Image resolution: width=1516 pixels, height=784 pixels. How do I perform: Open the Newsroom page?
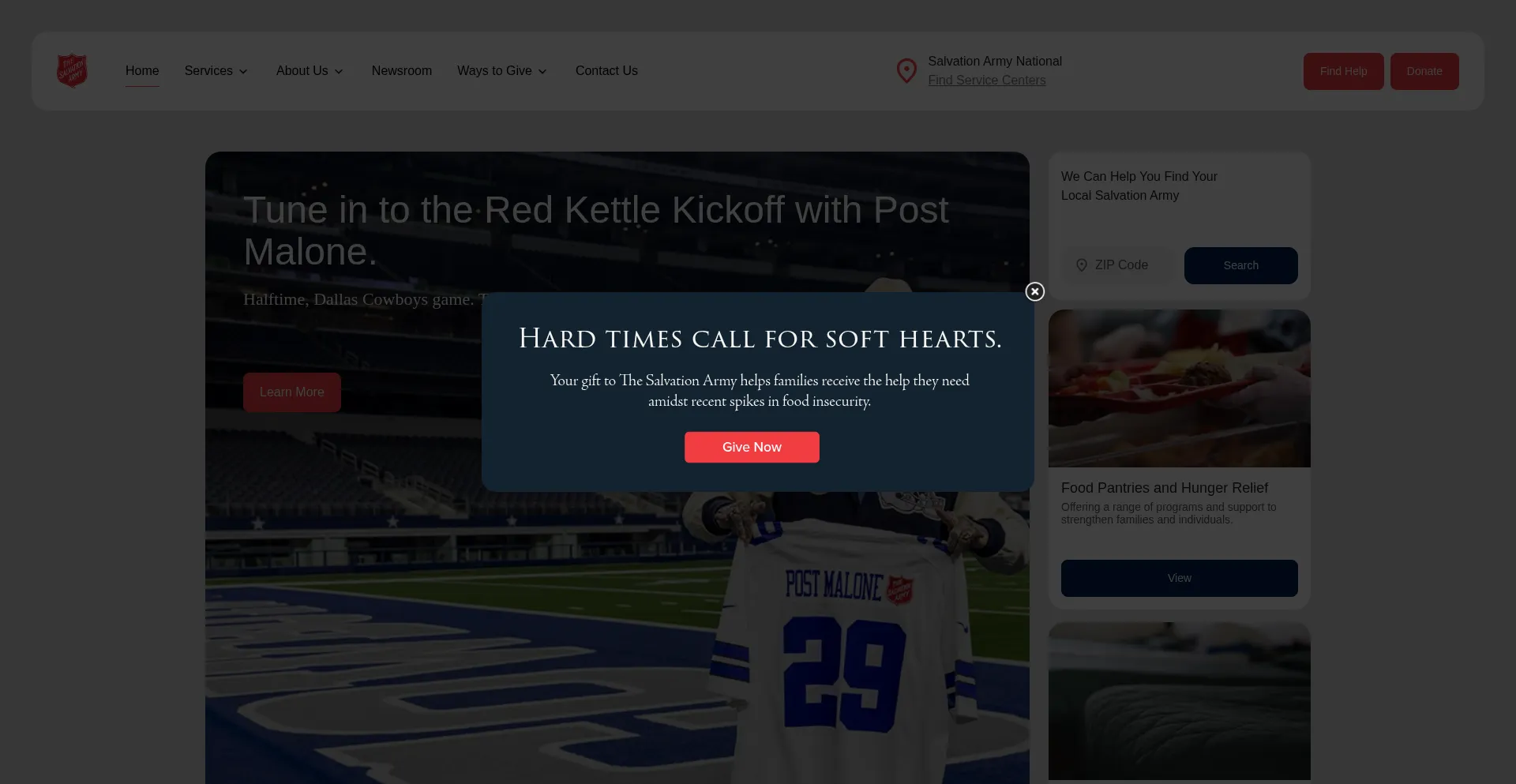(402, 71)
